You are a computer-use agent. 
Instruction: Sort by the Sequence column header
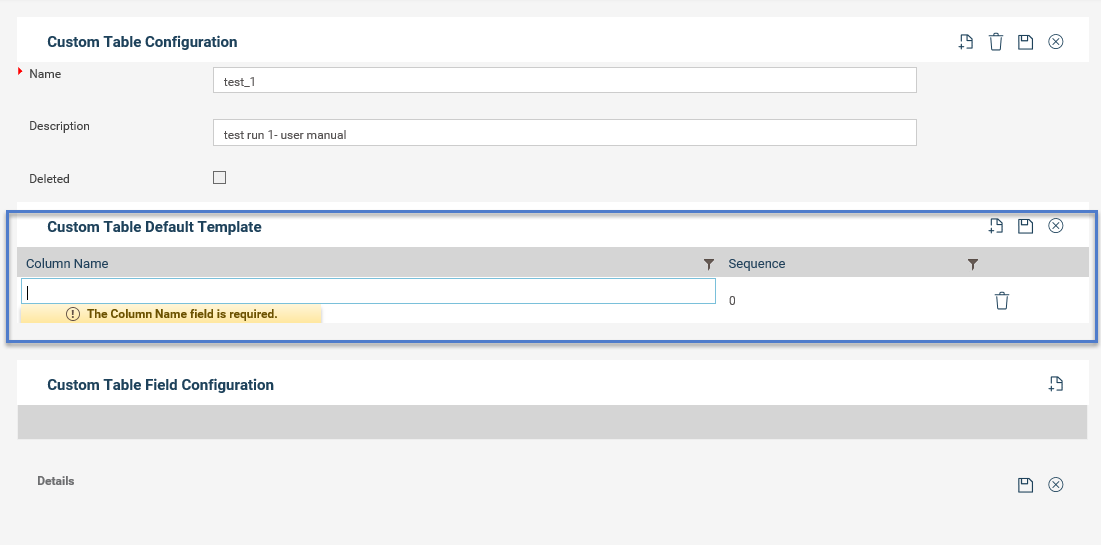(756, 263)
